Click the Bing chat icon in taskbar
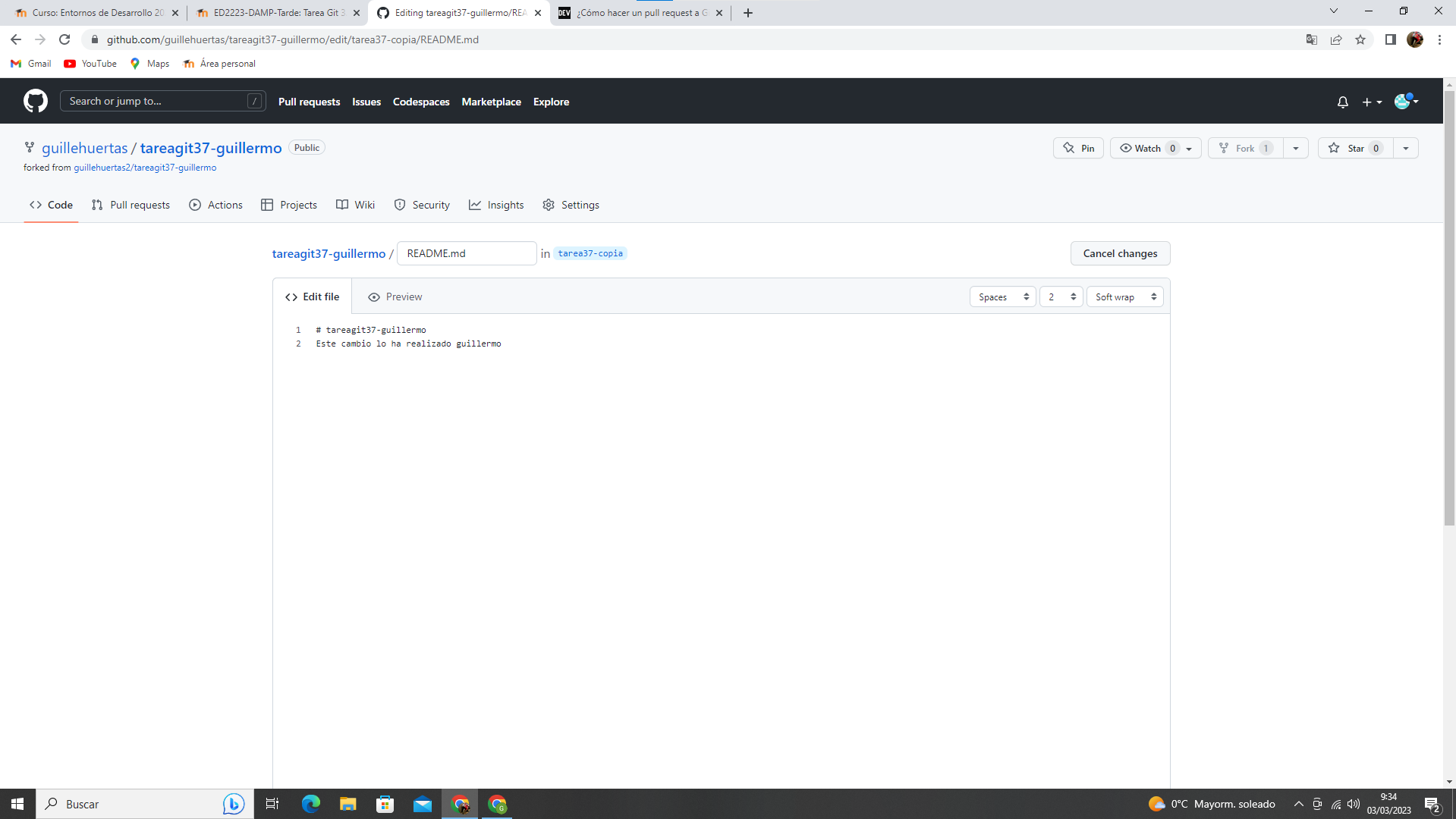Screen dimensions: 1456x819 [233, 804]
